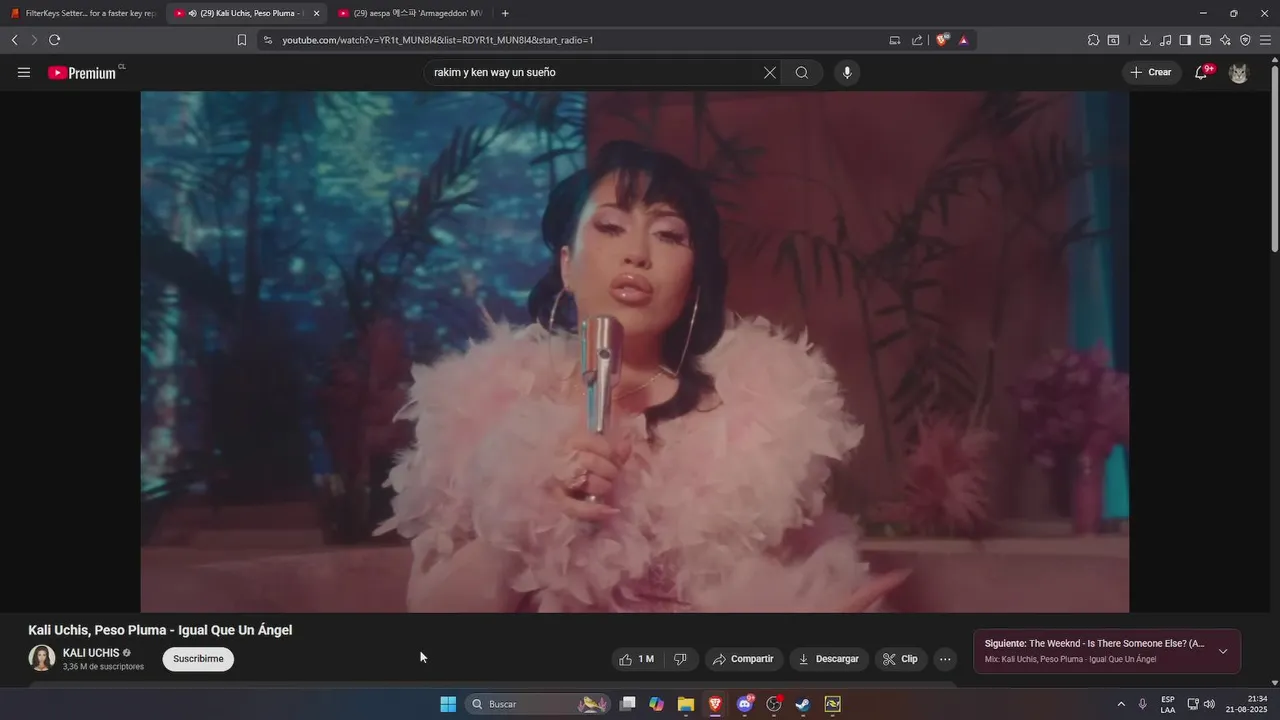
Task: Open a new browser tab
Action: point(505,13)
